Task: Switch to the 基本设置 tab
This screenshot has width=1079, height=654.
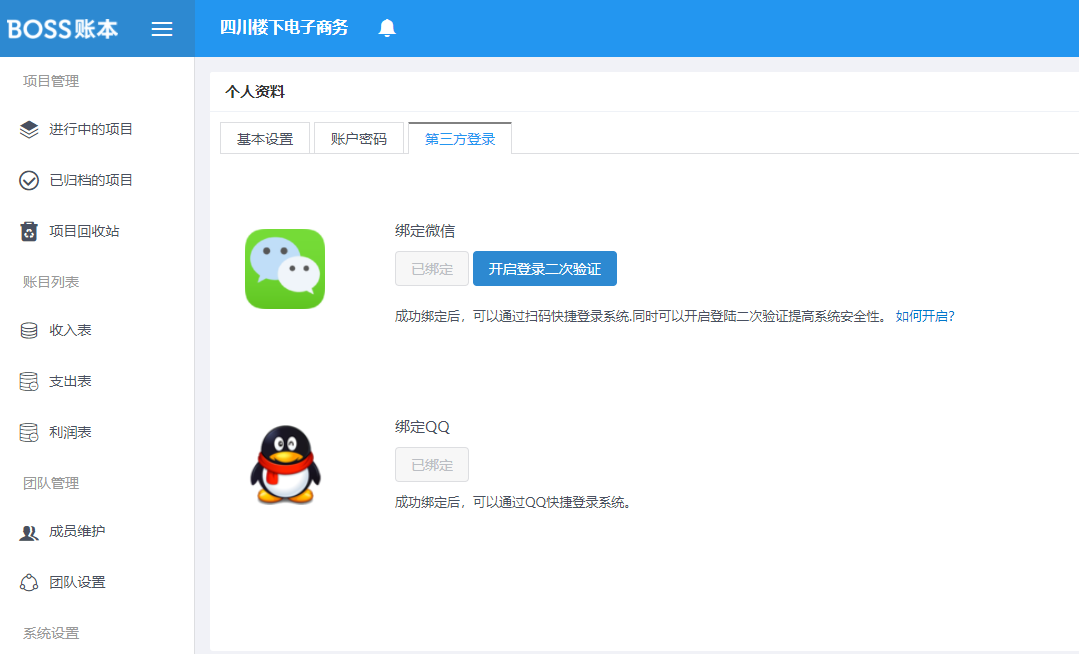Action: point(265,138)
